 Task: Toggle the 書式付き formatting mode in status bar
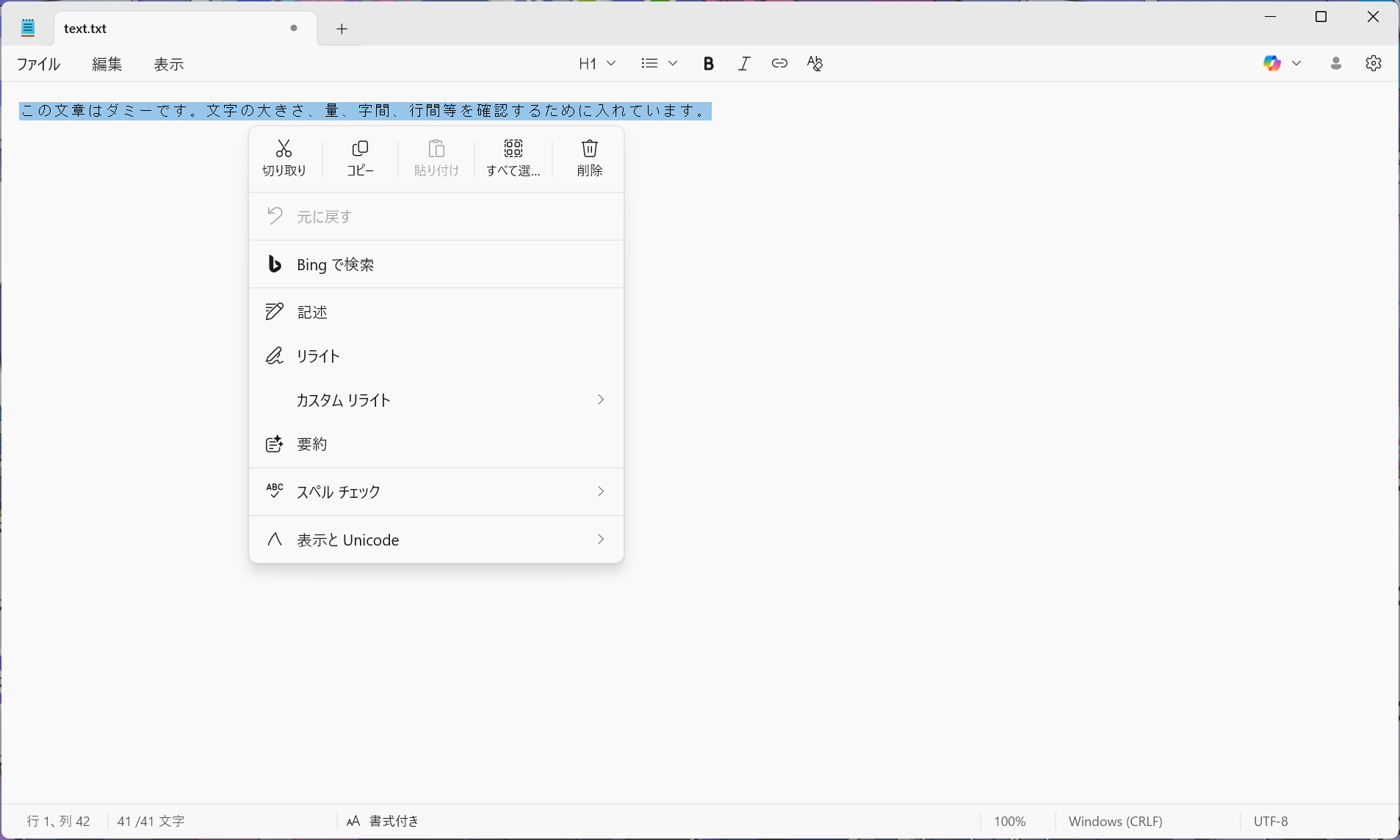pos(383,821)
